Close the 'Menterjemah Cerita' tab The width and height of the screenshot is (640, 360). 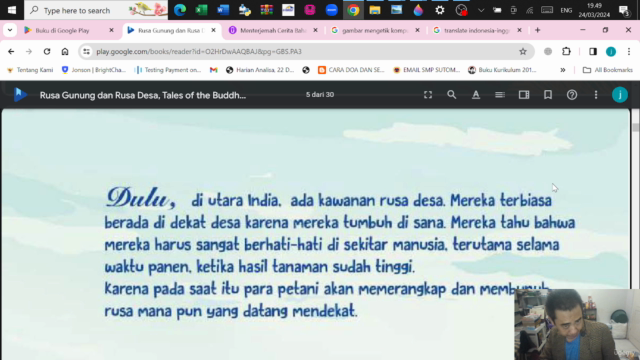point(315,30)
